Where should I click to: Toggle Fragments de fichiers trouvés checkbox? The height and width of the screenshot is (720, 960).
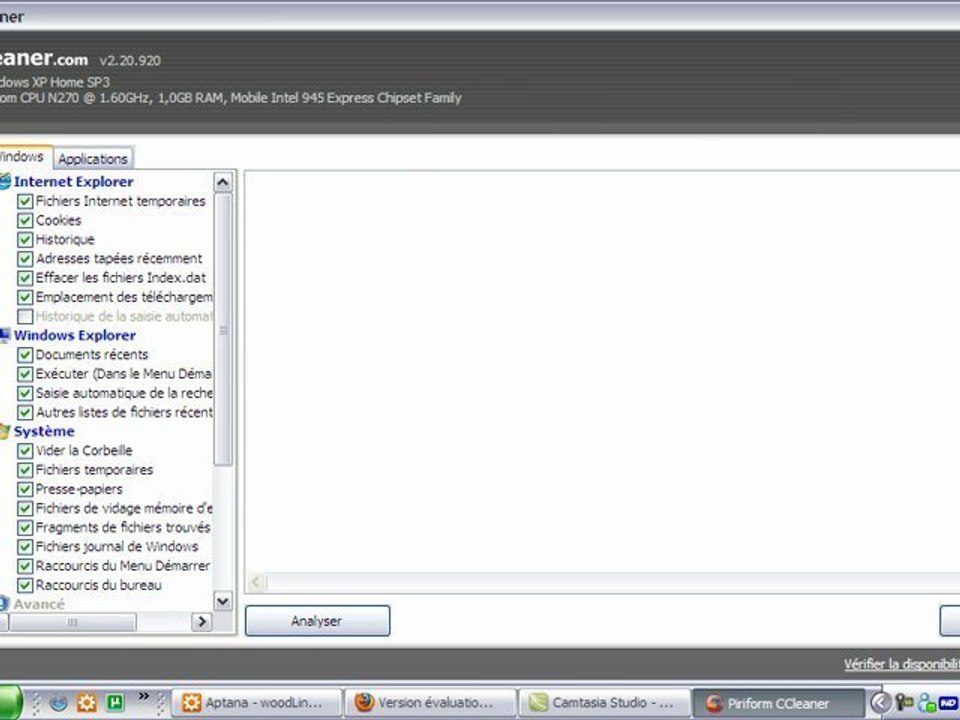25,528
